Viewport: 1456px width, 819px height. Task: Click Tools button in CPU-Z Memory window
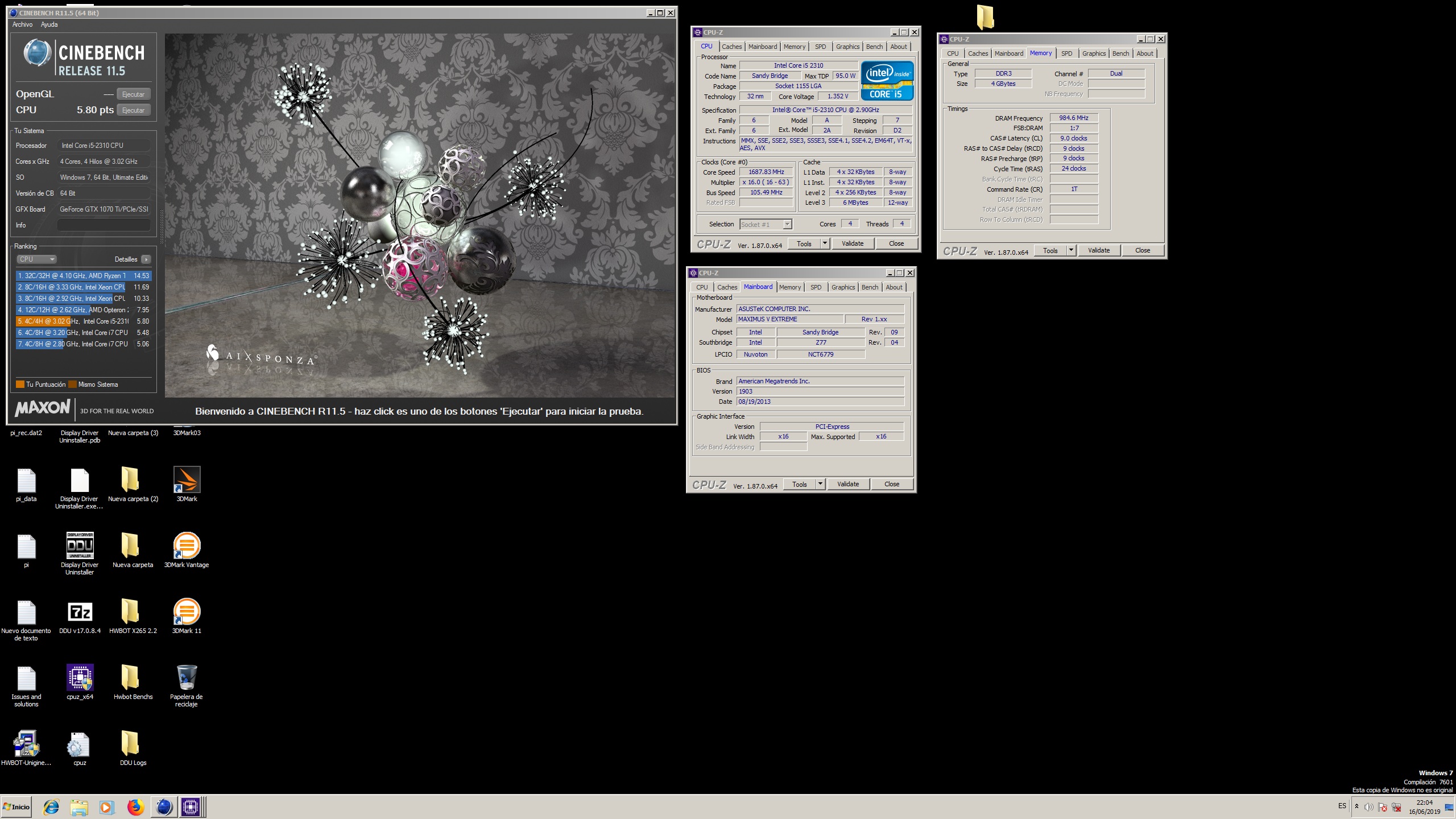(x=1050, y=250)
